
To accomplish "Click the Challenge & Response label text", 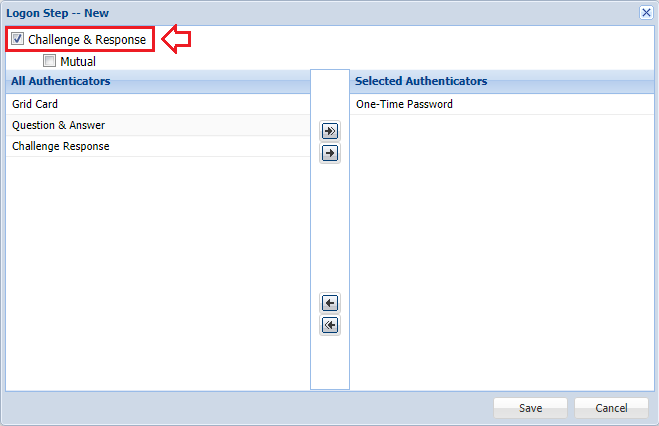I will click(x=87, y=40).
